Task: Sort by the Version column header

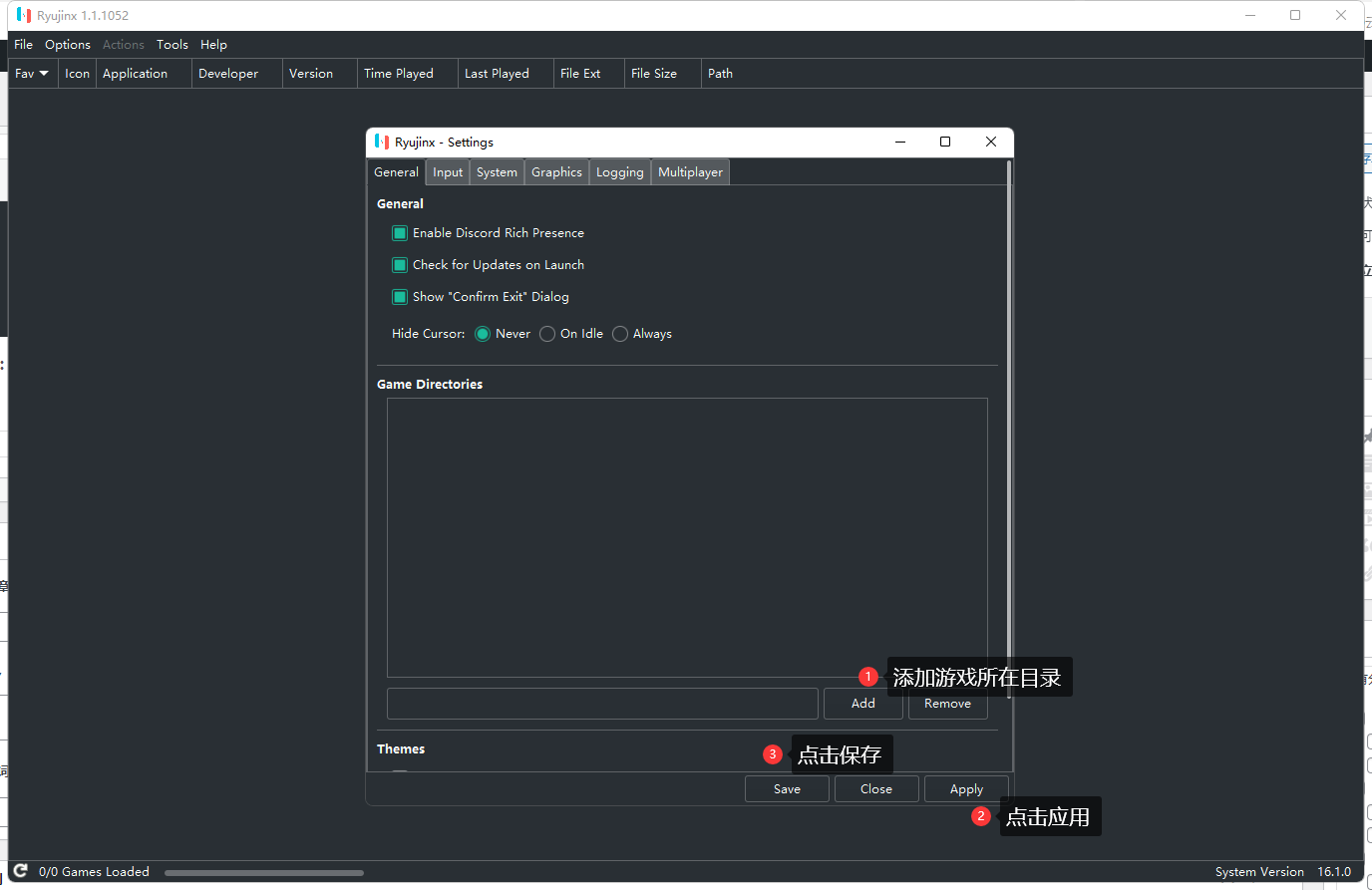Action: 320,74
